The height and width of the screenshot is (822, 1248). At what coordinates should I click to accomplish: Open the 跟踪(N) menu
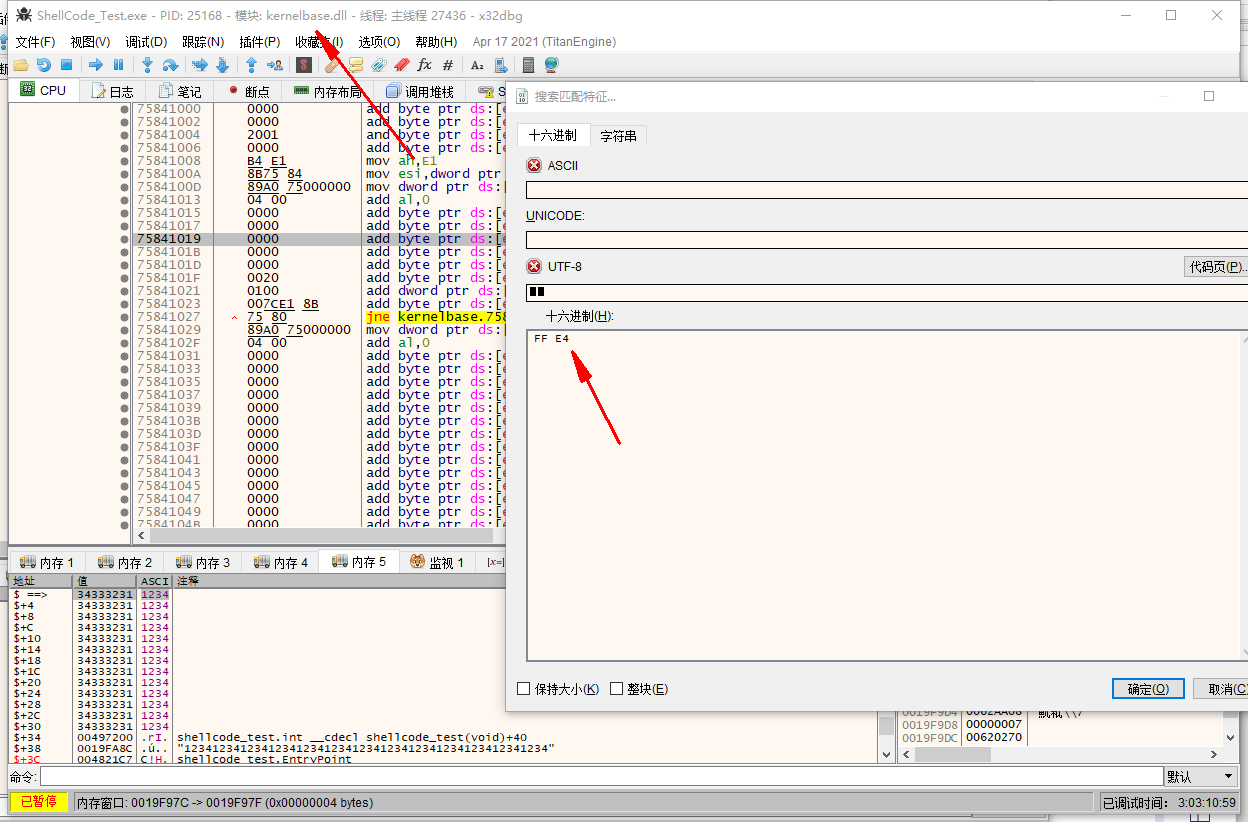[203, 42]
